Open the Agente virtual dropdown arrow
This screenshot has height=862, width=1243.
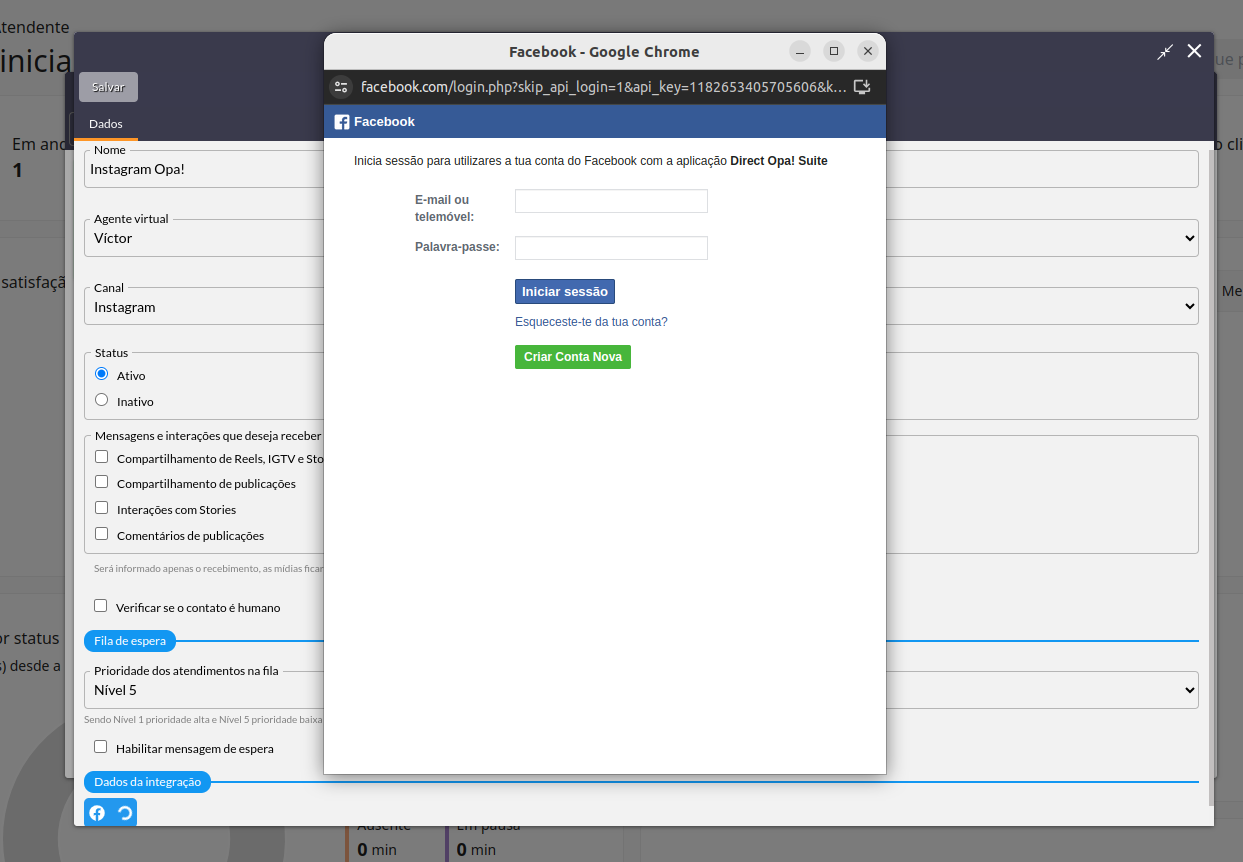coord(1189,238)
